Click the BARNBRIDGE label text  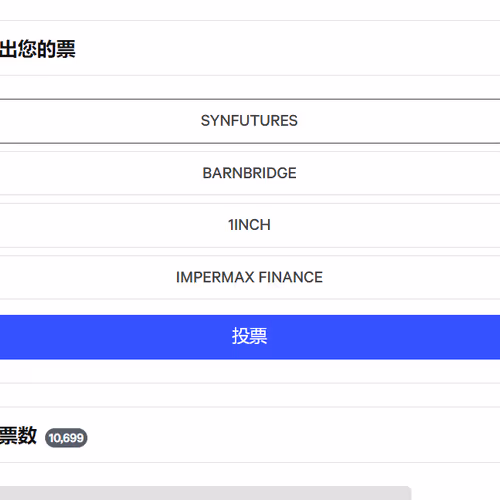(x=249, y=173)
